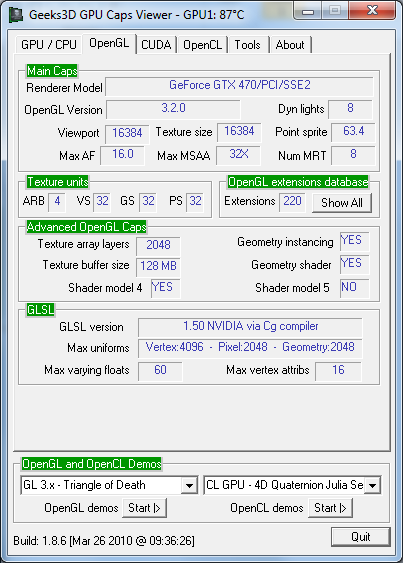403x563 pixels.
Task: Click the Show All extensions button
Action: [x=342, y=203]
